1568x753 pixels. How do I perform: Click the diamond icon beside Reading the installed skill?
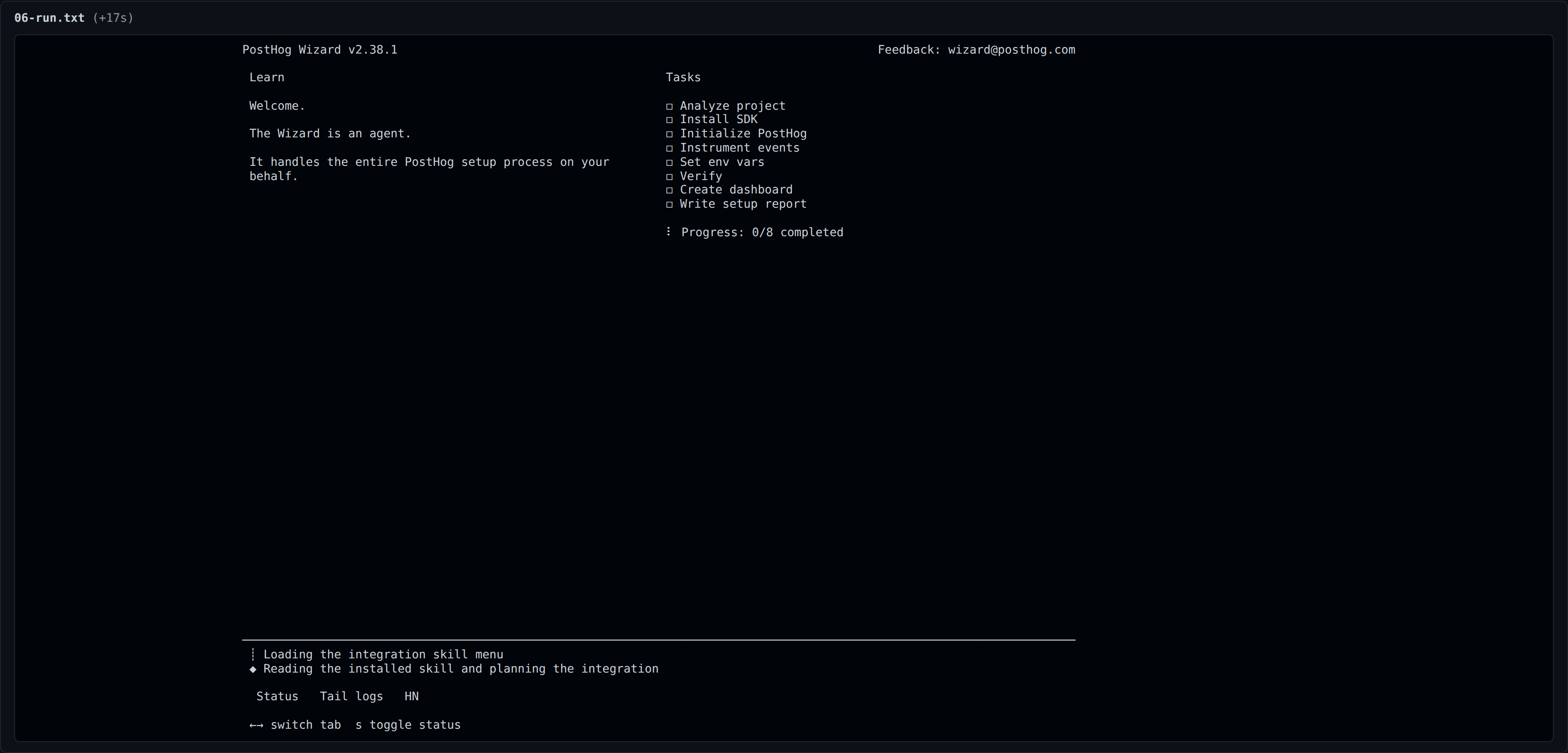253,669
